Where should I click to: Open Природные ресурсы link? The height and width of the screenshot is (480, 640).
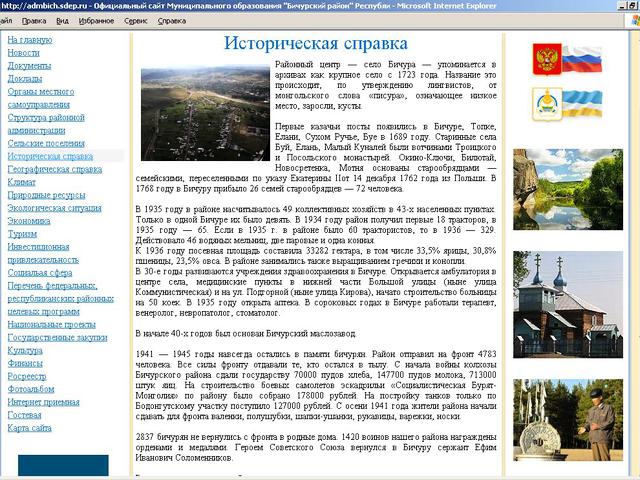click(47, 195)
